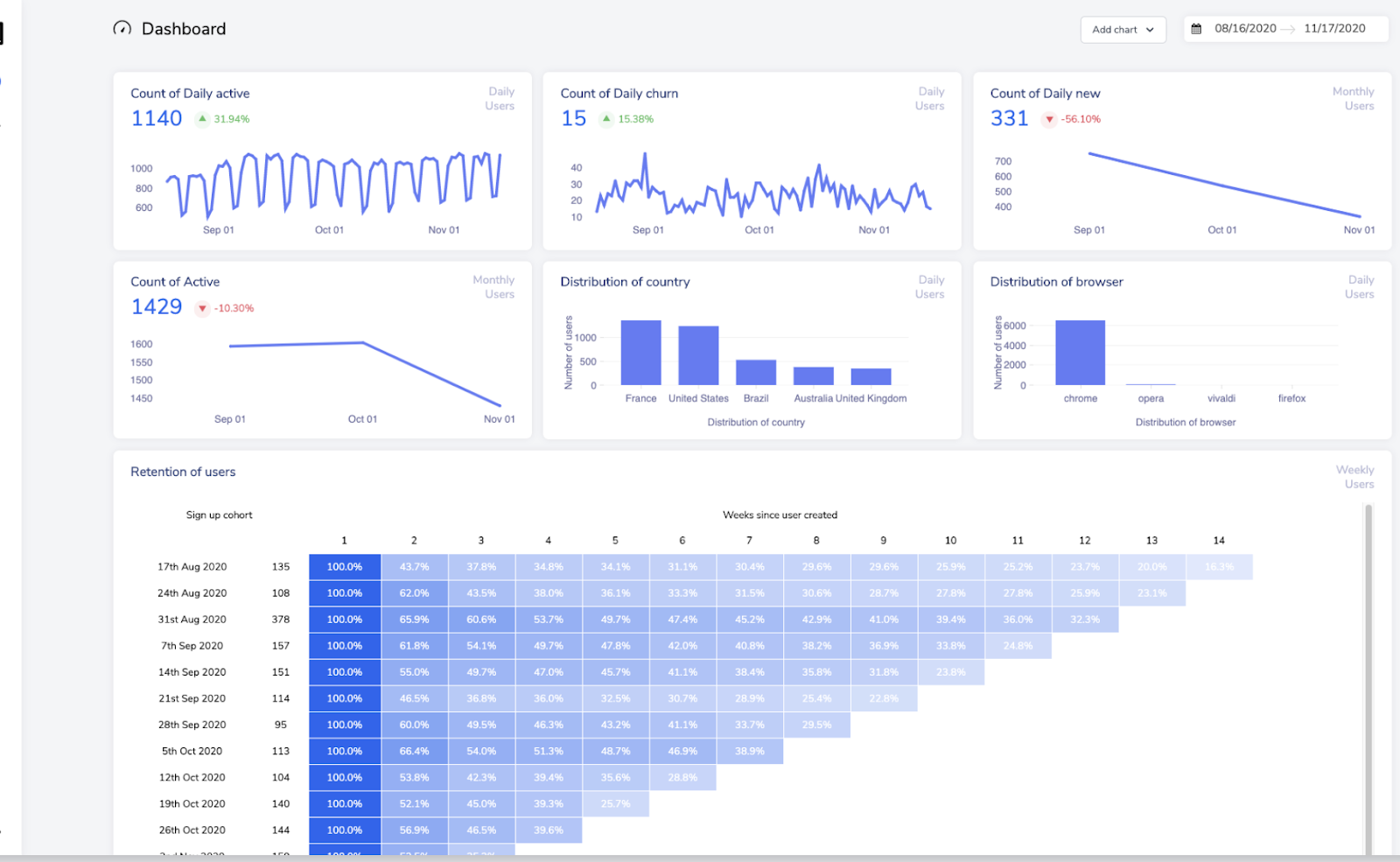Click the 1429 active users value

157,307
